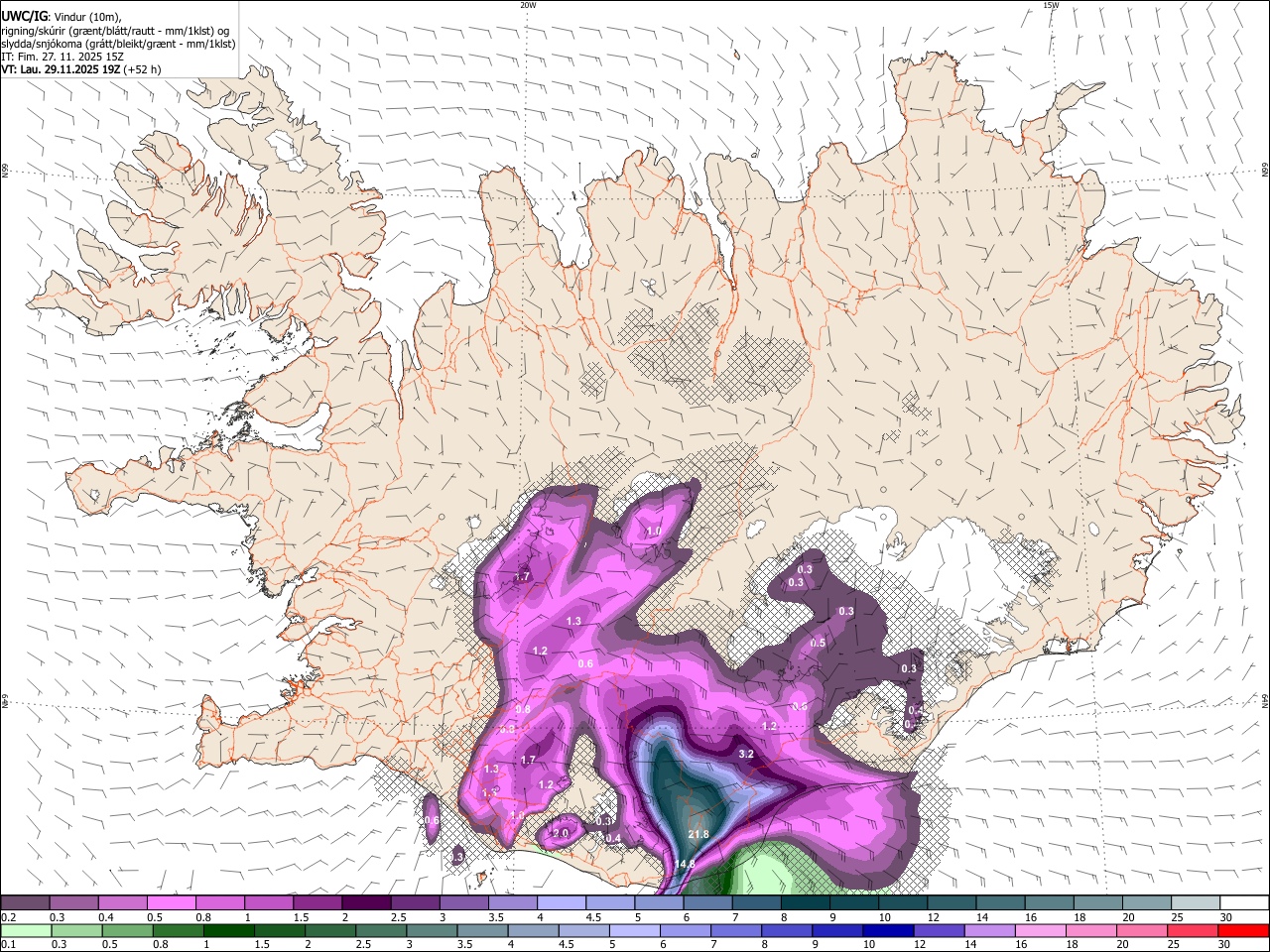Select lower legend bright red swatch past 30
The width and height of the screenshot is (1270, 952).
point(1243,930)
